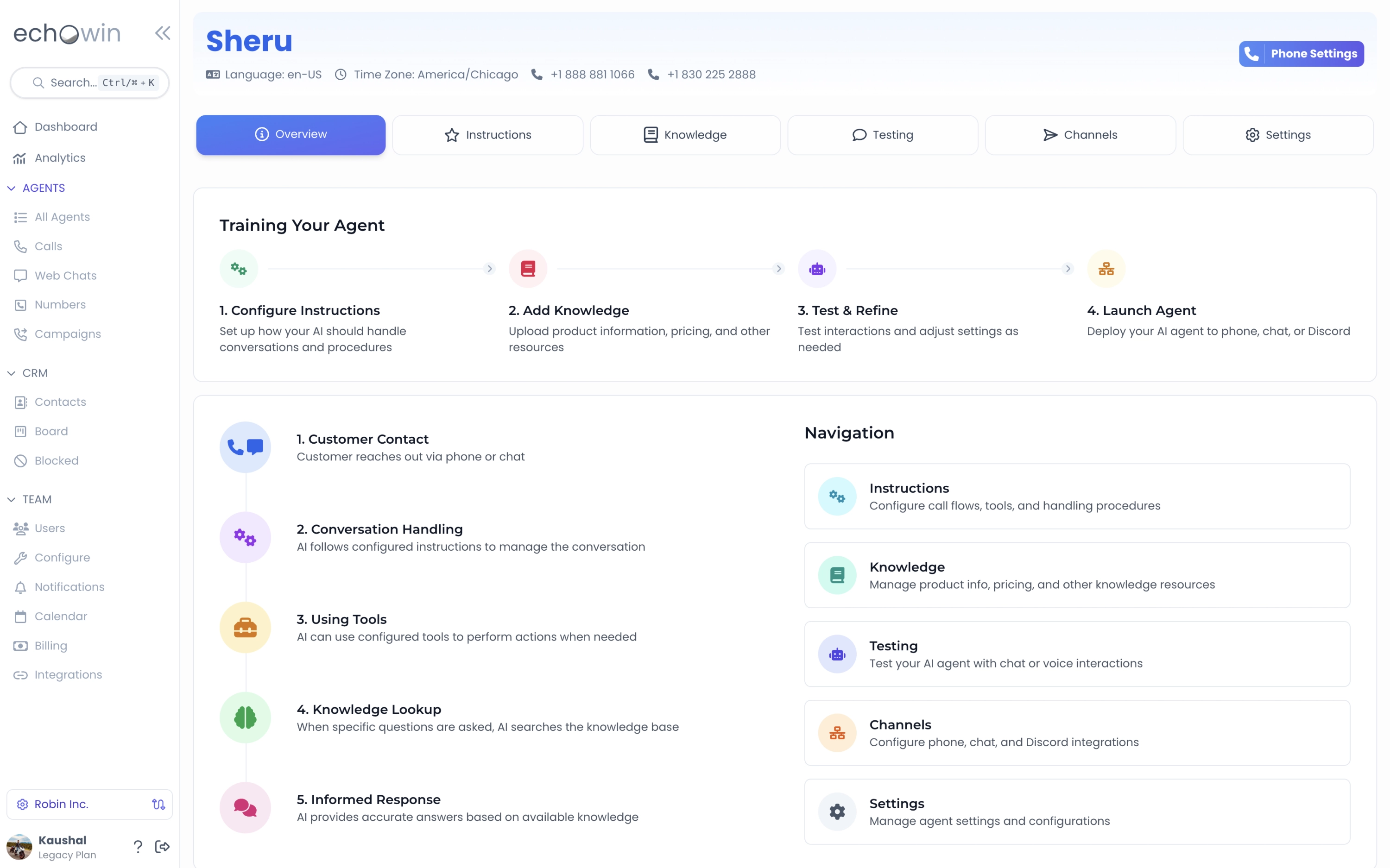Expand the AGENTS sidebar section
The height and width of the screenshot is (868, 1390).
click(x=43, y=188)
